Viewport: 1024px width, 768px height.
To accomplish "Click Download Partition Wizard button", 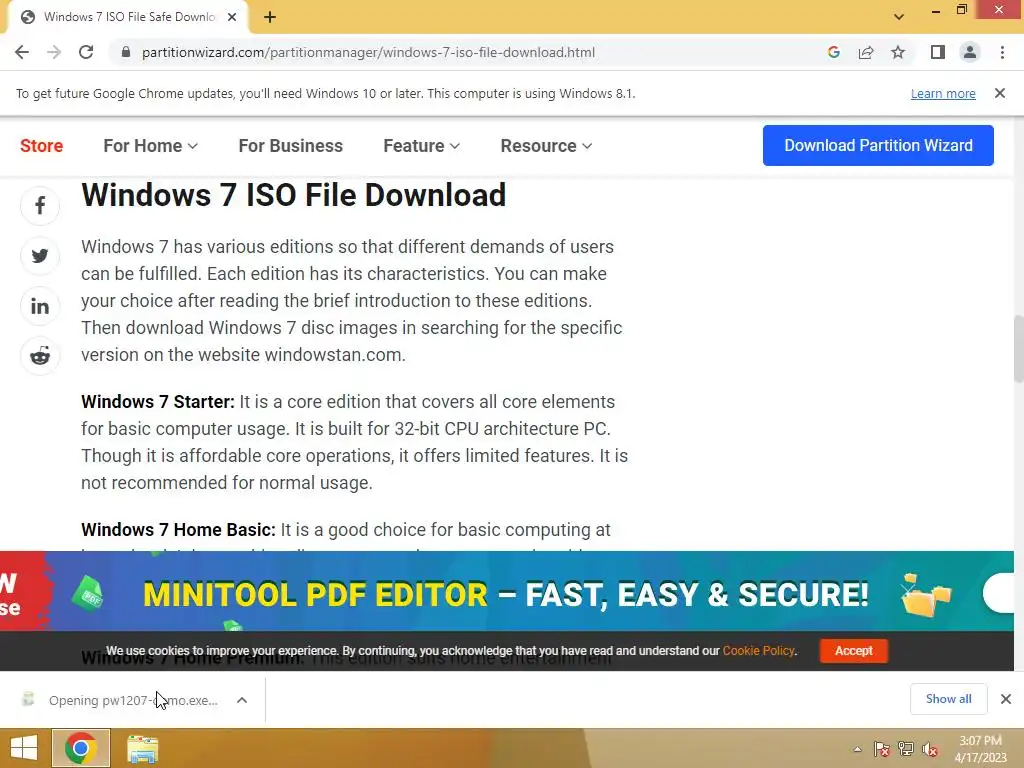I will point(878,145).
